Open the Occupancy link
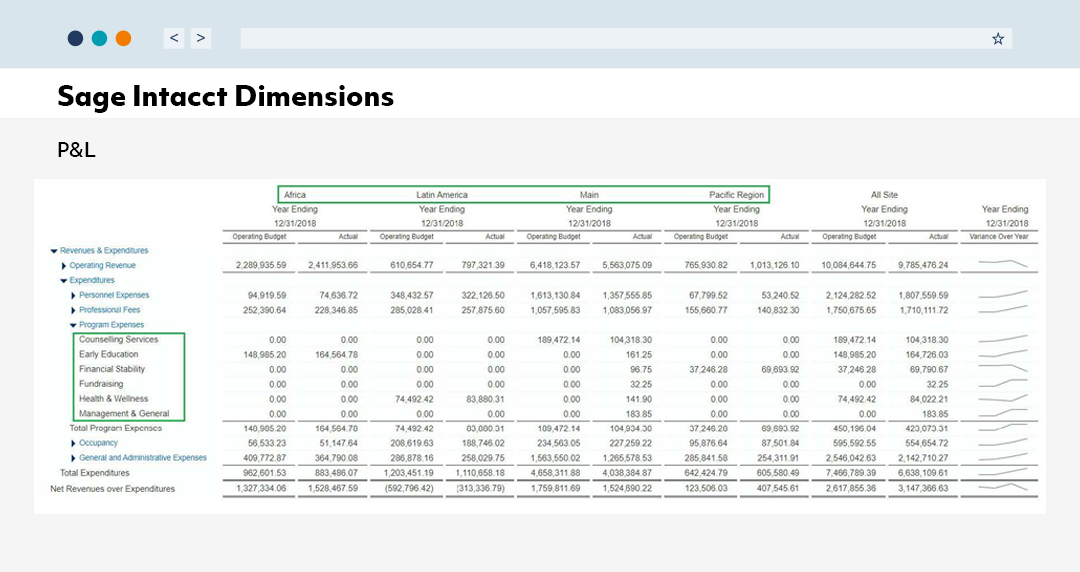The width and height of the screenshot is (1080, 572). click(x=98, y=443)
